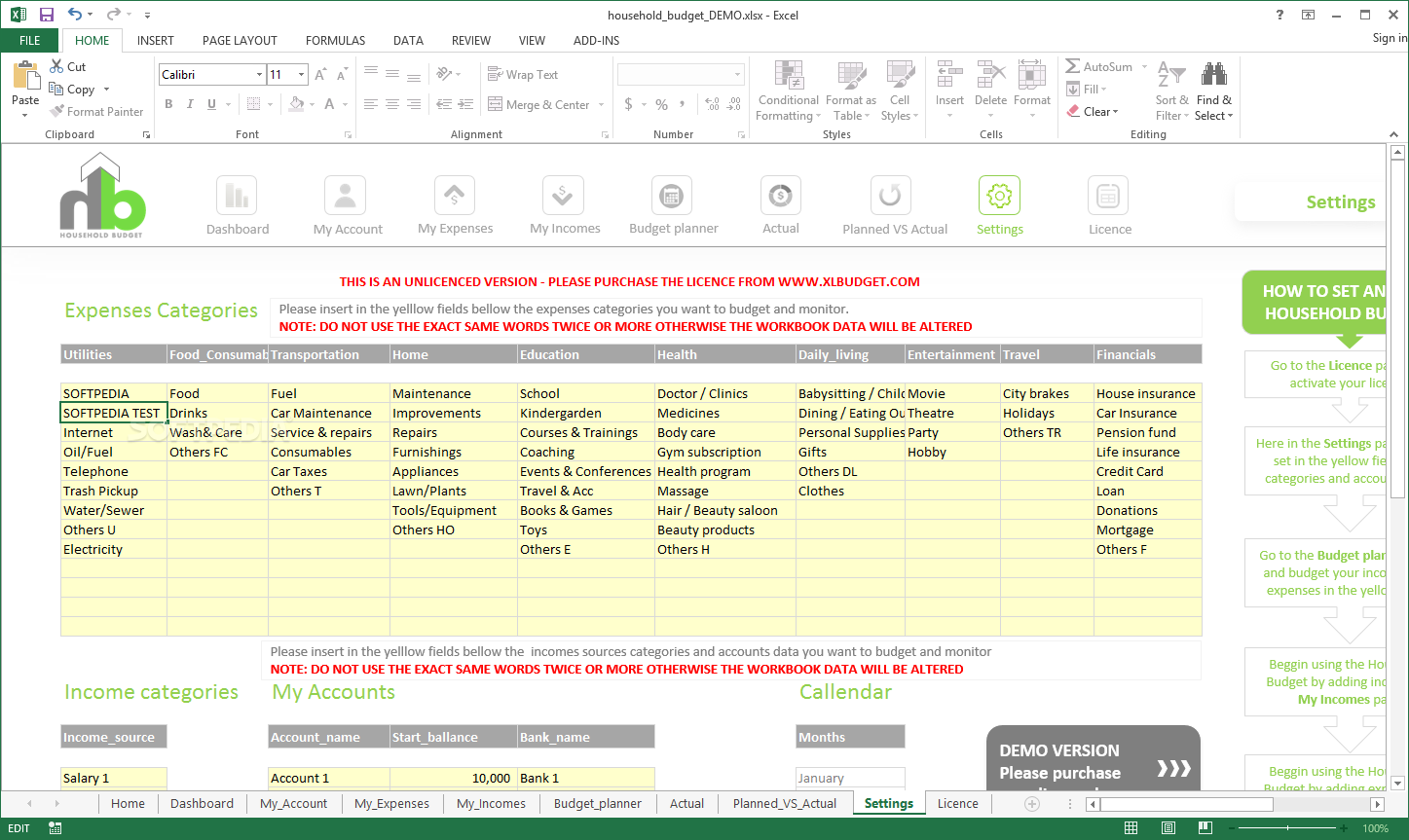1409x840 pixels.
Task: Open the My Incomes navigation icon
Action: point(563,196)
